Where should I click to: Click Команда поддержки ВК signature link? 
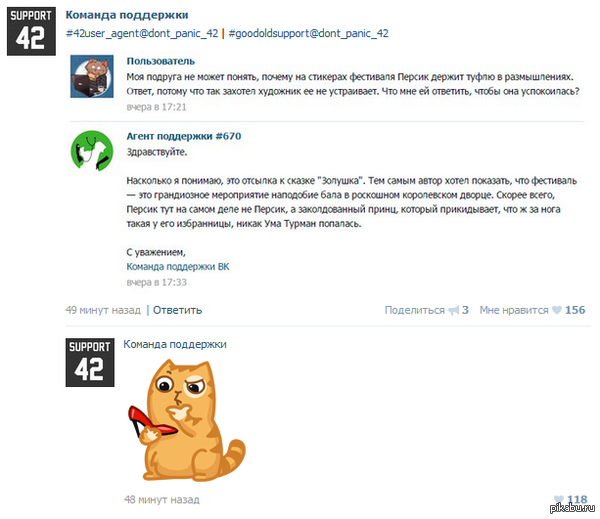tap(178, 267)
